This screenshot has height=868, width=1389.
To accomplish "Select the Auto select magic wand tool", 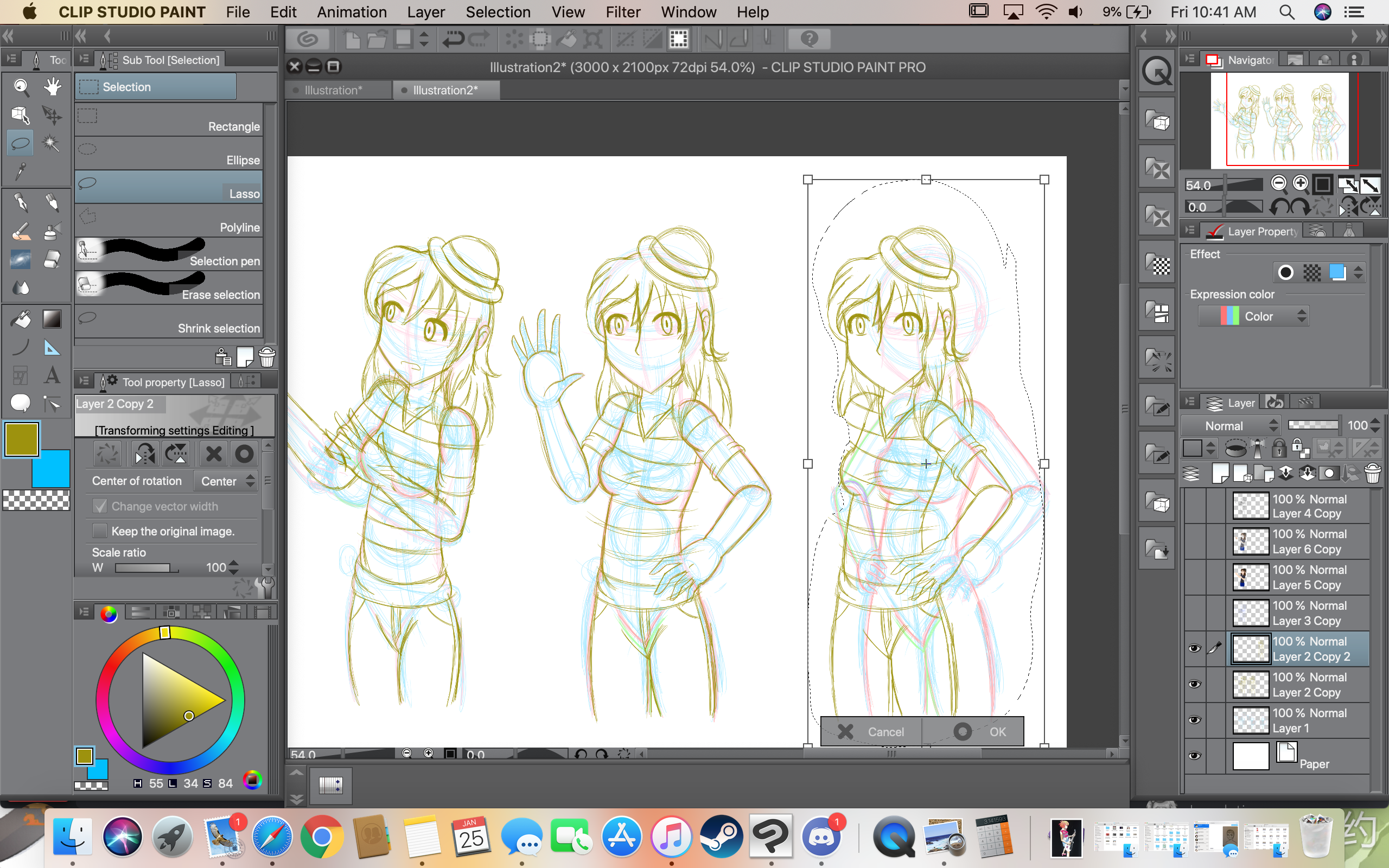I will (x=52, y=143).
